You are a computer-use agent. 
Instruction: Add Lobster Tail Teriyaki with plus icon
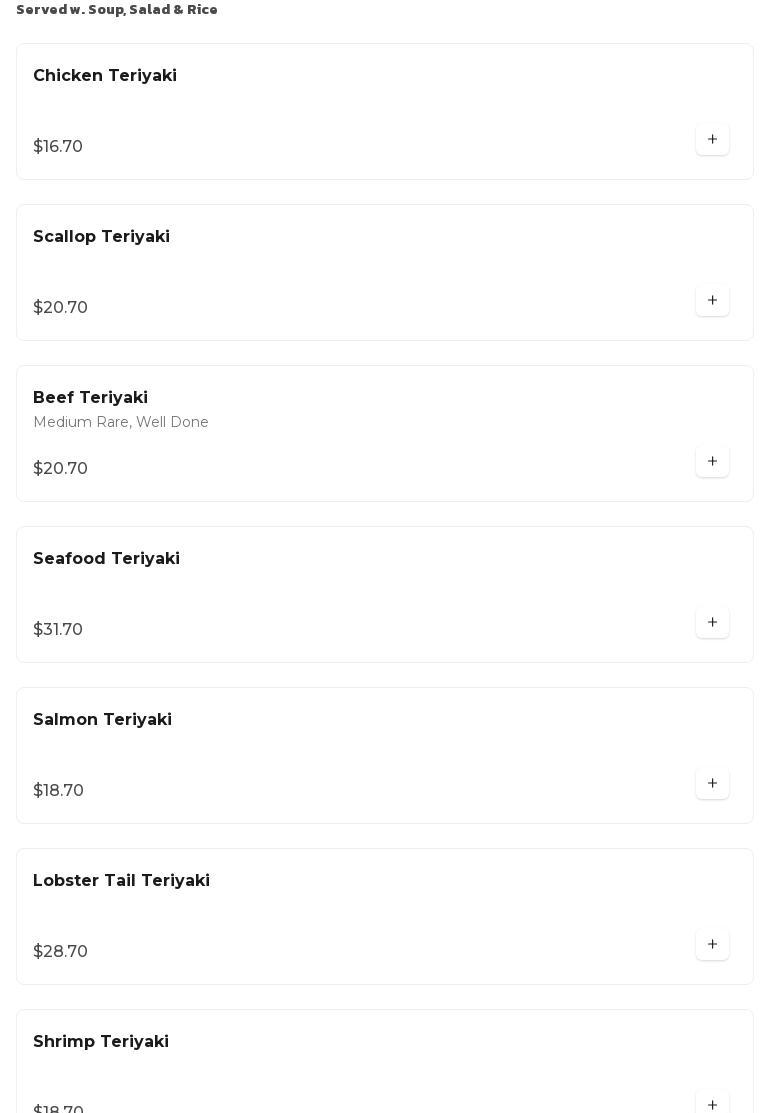click(712, 945)
